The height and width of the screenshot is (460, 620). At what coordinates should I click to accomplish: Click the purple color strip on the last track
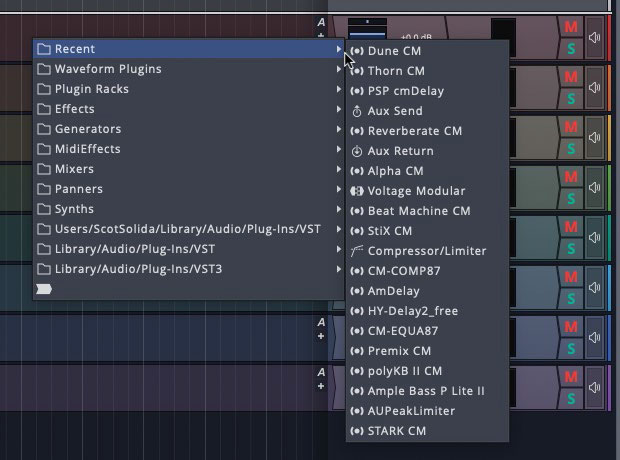click(609, 388)
